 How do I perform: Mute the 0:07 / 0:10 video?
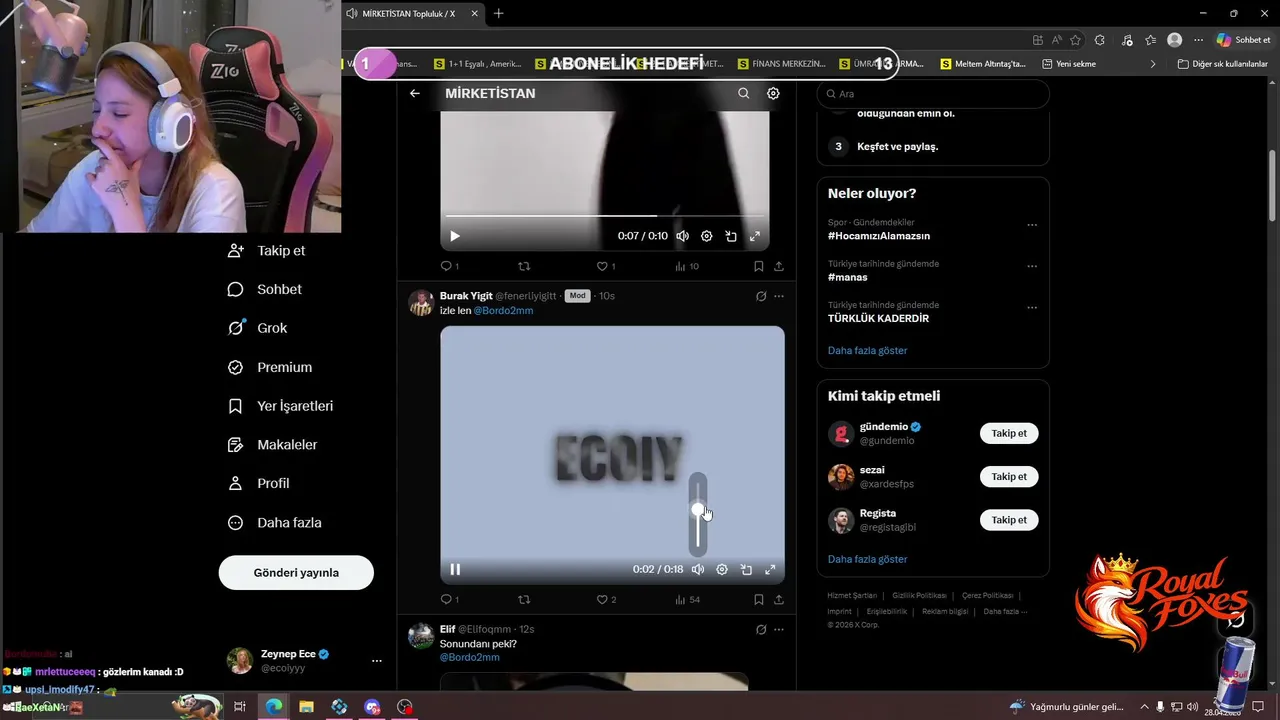pos(682,236)
